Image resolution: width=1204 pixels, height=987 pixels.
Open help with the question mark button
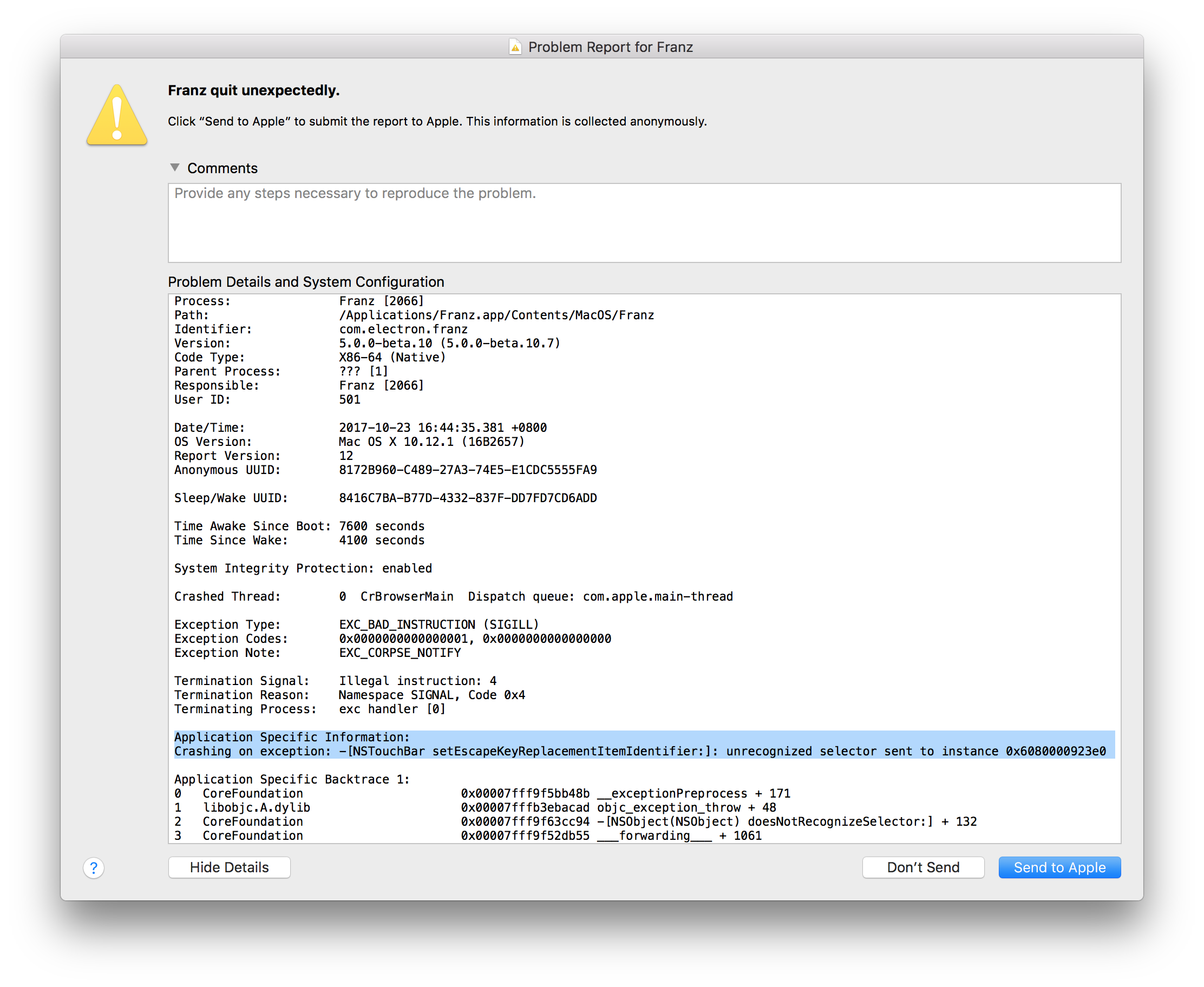94,867
